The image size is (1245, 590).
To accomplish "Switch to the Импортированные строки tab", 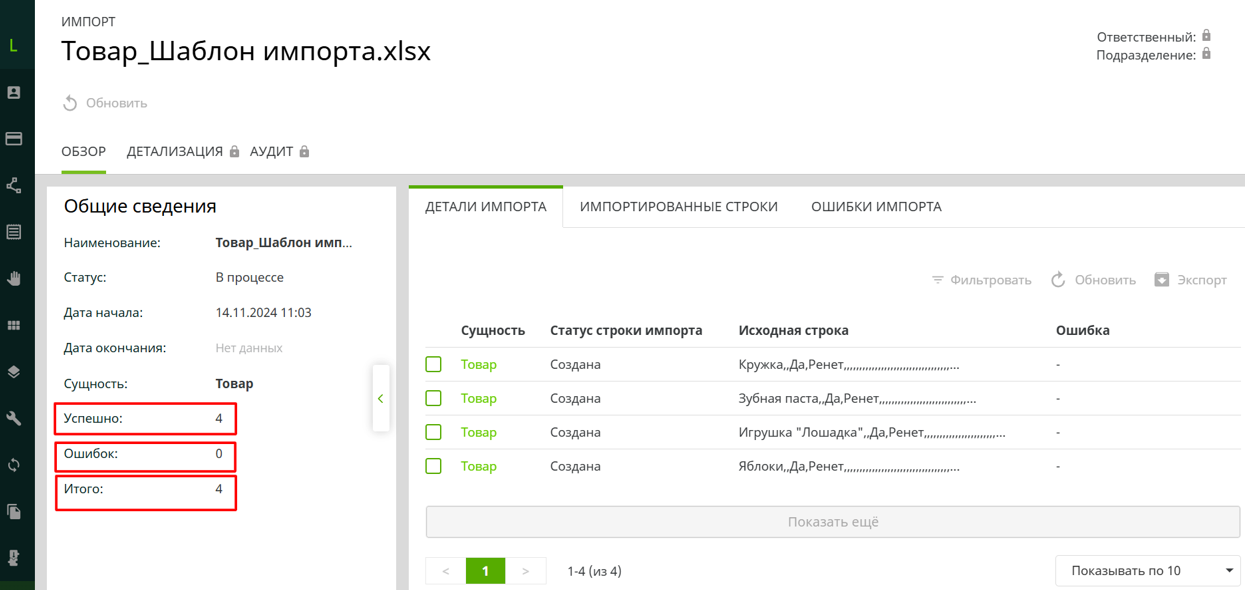I will click(x=678, y=207).
